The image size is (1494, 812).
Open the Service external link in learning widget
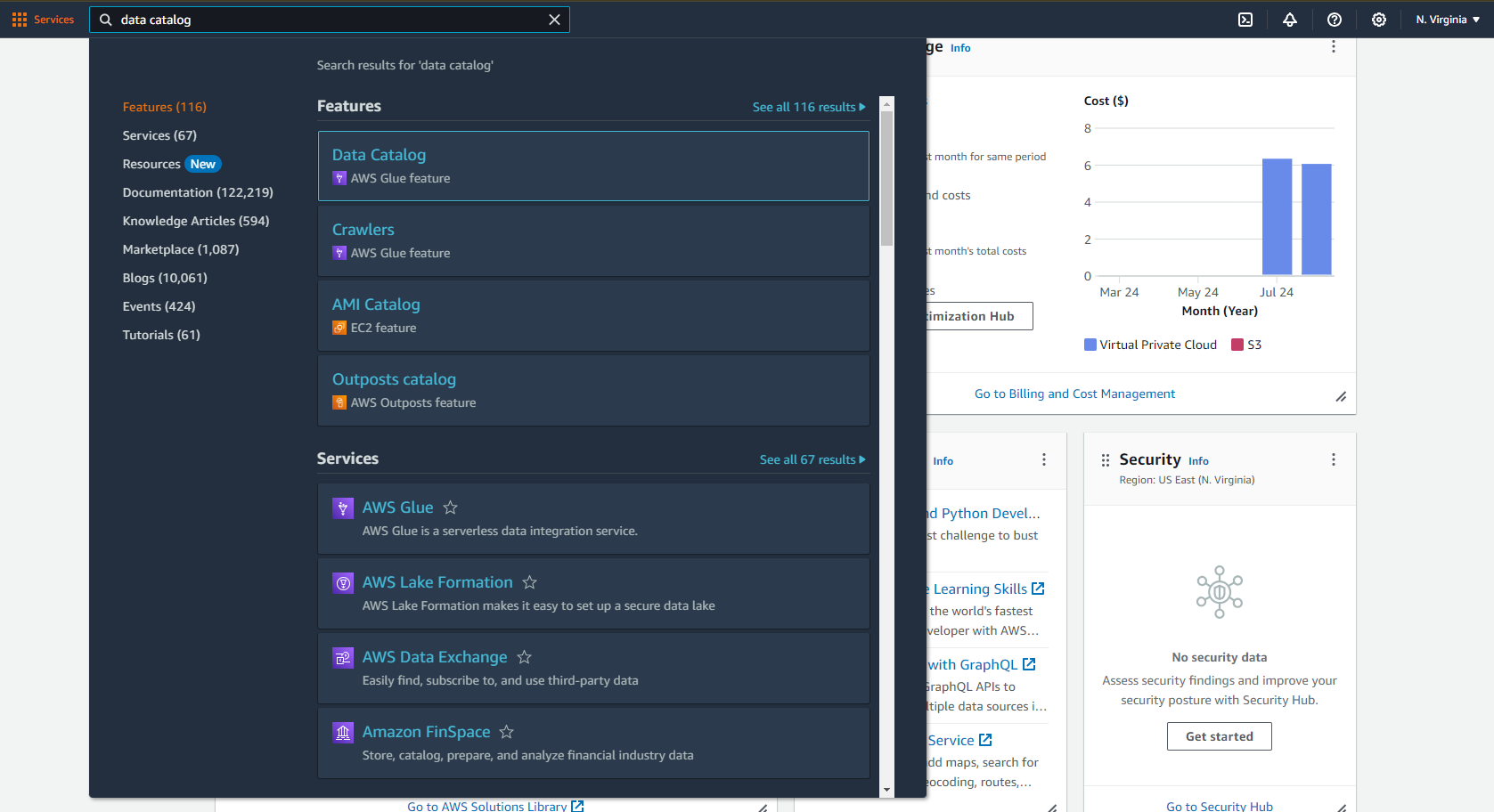coord(959,741)
